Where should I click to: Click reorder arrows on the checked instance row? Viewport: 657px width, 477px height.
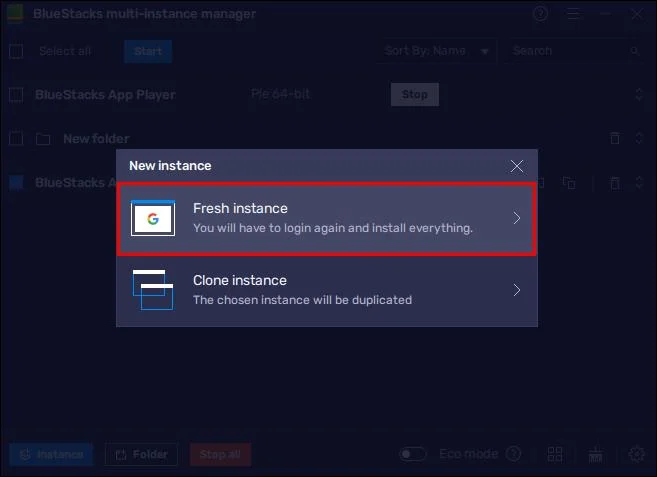(639, 182)
